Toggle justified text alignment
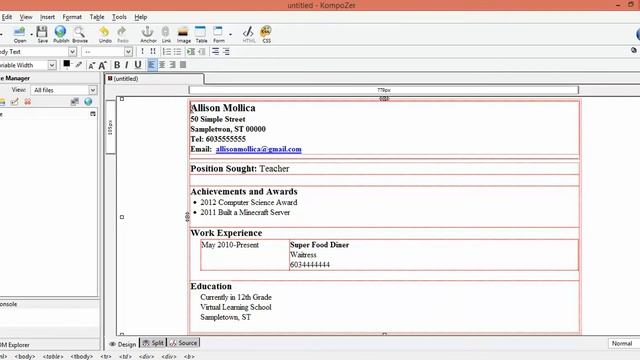 [183, 65]
